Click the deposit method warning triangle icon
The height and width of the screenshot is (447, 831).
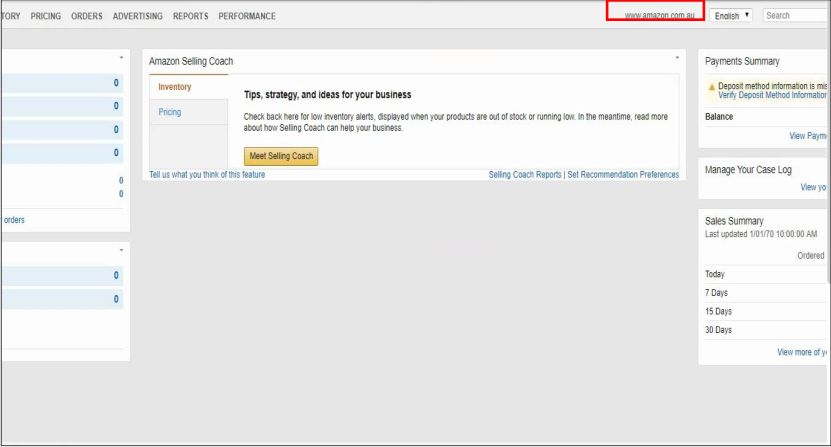pyautogui.click(x=711, y=87)
